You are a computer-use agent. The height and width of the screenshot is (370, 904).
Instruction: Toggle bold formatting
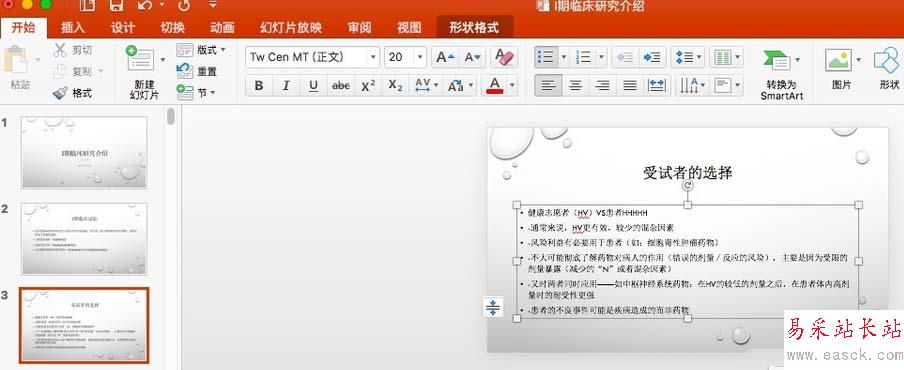[x=259, y=86]
